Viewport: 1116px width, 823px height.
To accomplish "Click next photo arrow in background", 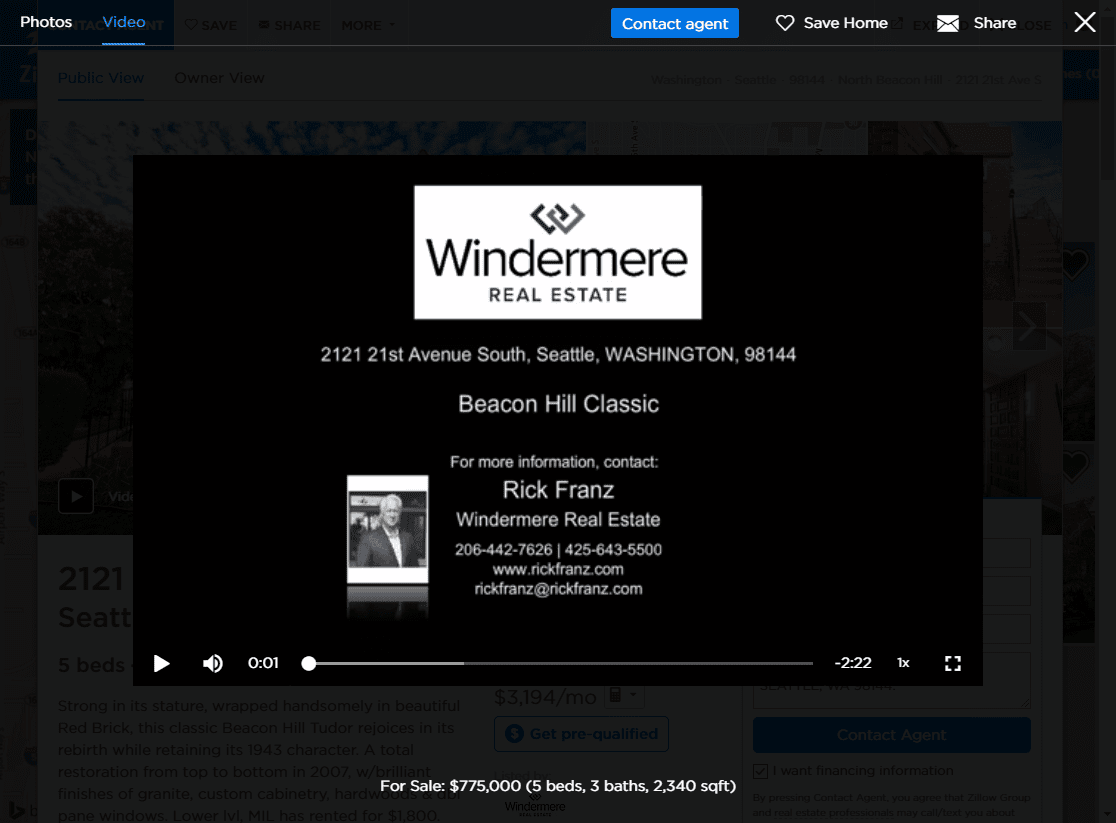I will [1028, 326].
